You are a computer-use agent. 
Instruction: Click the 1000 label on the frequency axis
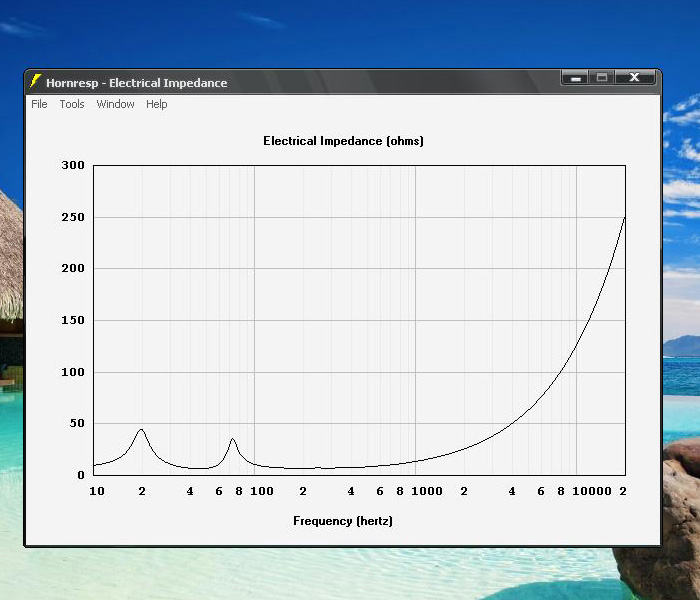tap(427, 491)
